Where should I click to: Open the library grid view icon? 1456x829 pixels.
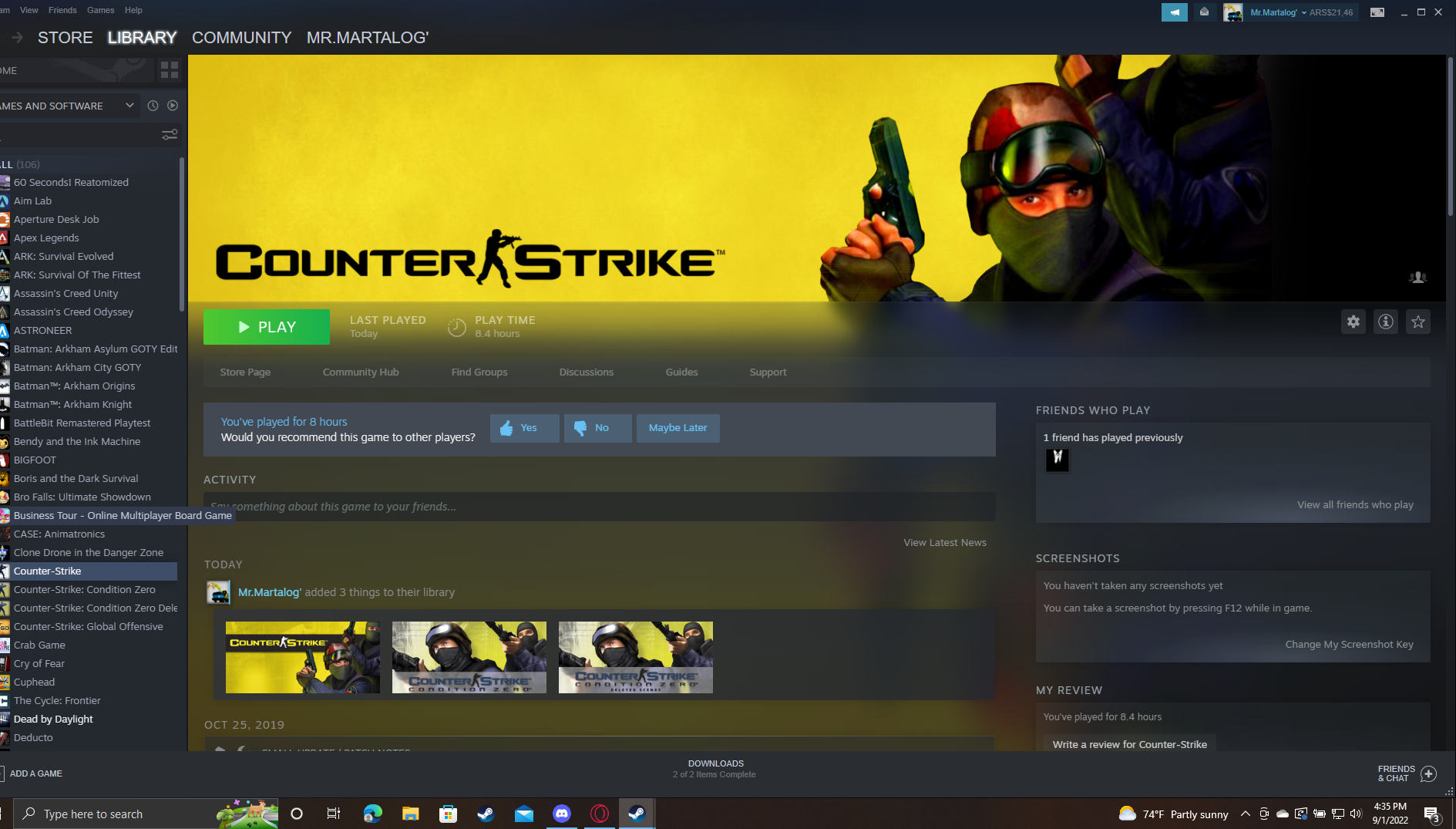pyautogui.click(x=170, y=70)
